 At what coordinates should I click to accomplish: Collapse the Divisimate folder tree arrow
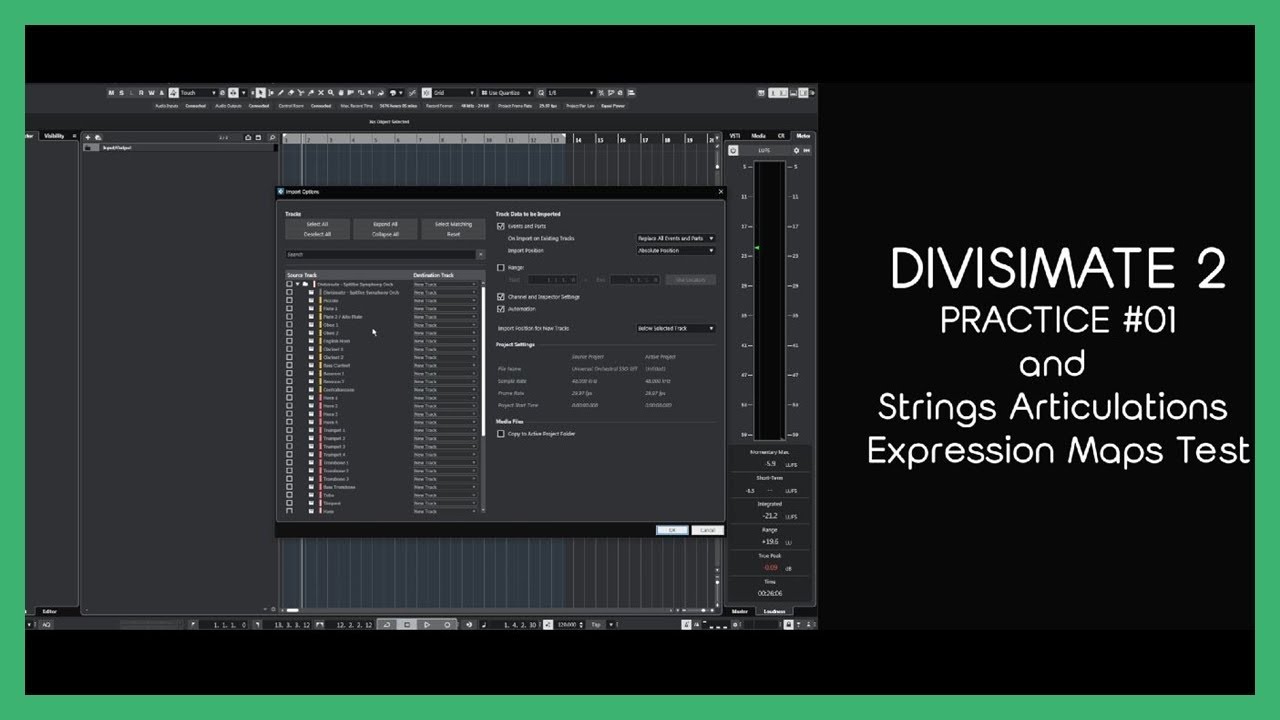pyautogui.click(x=298, y=284)
